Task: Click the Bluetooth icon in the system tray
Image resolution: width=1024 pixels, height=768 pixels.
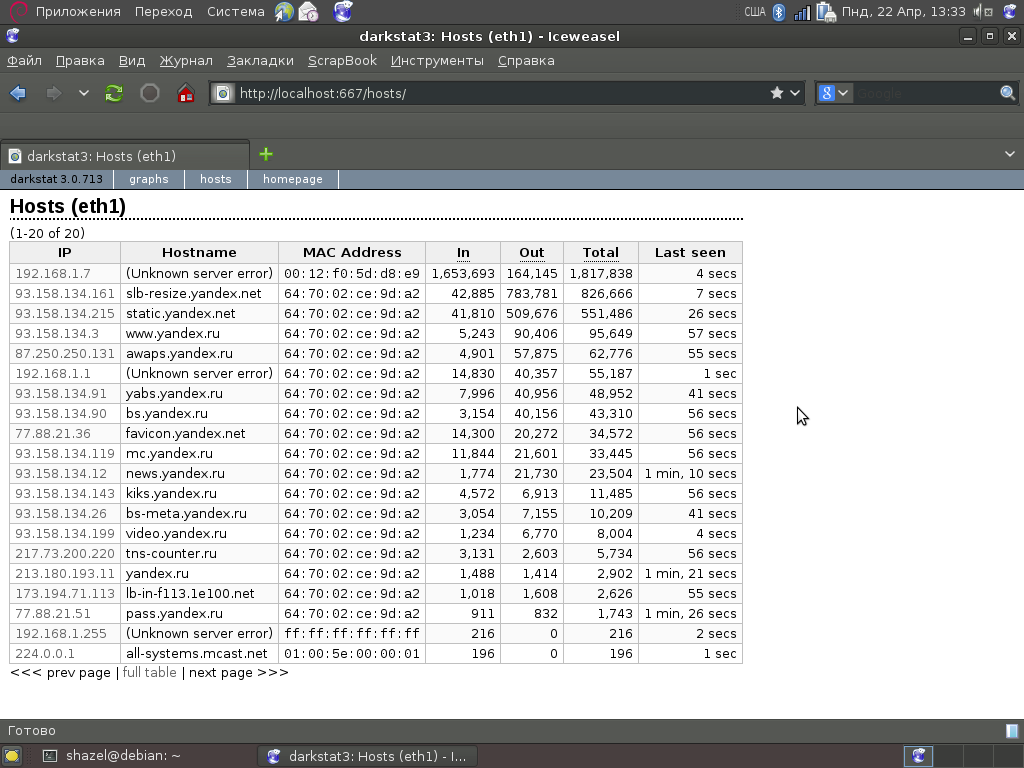Action: [x=779, y=12]
